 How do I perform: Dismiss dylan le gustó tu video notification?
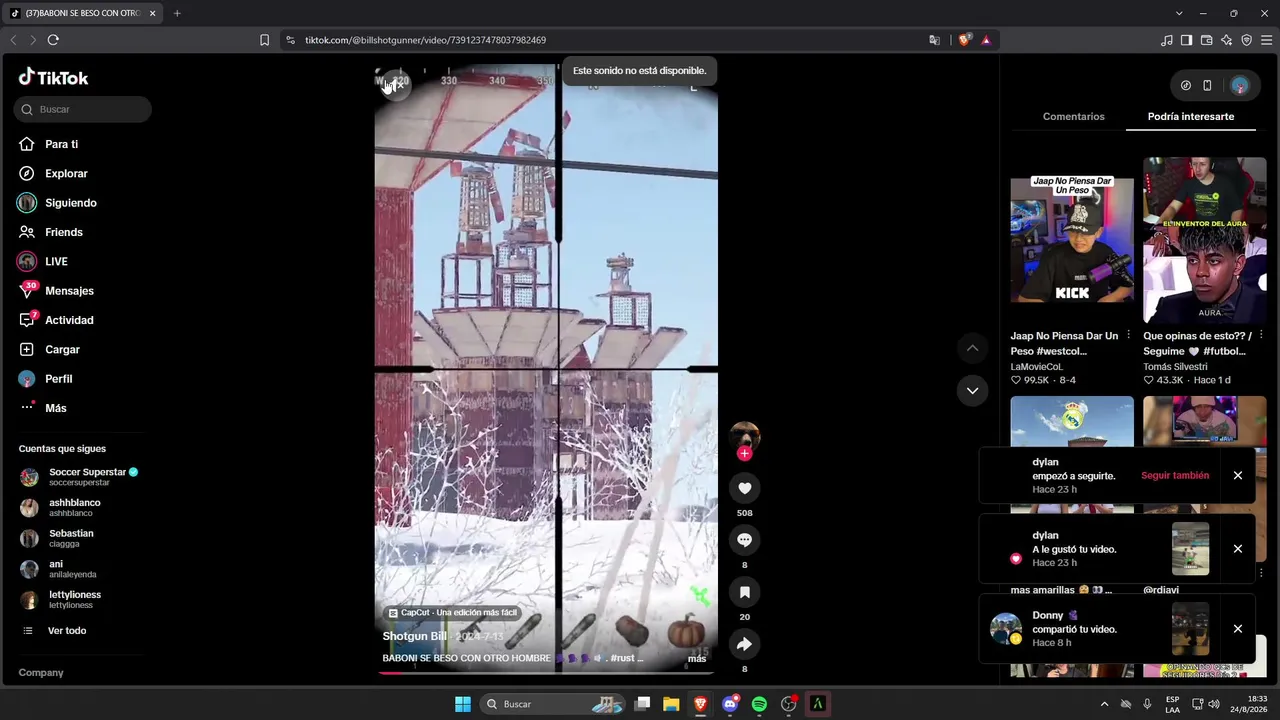pyautogui.click(x=1237, y=549)
